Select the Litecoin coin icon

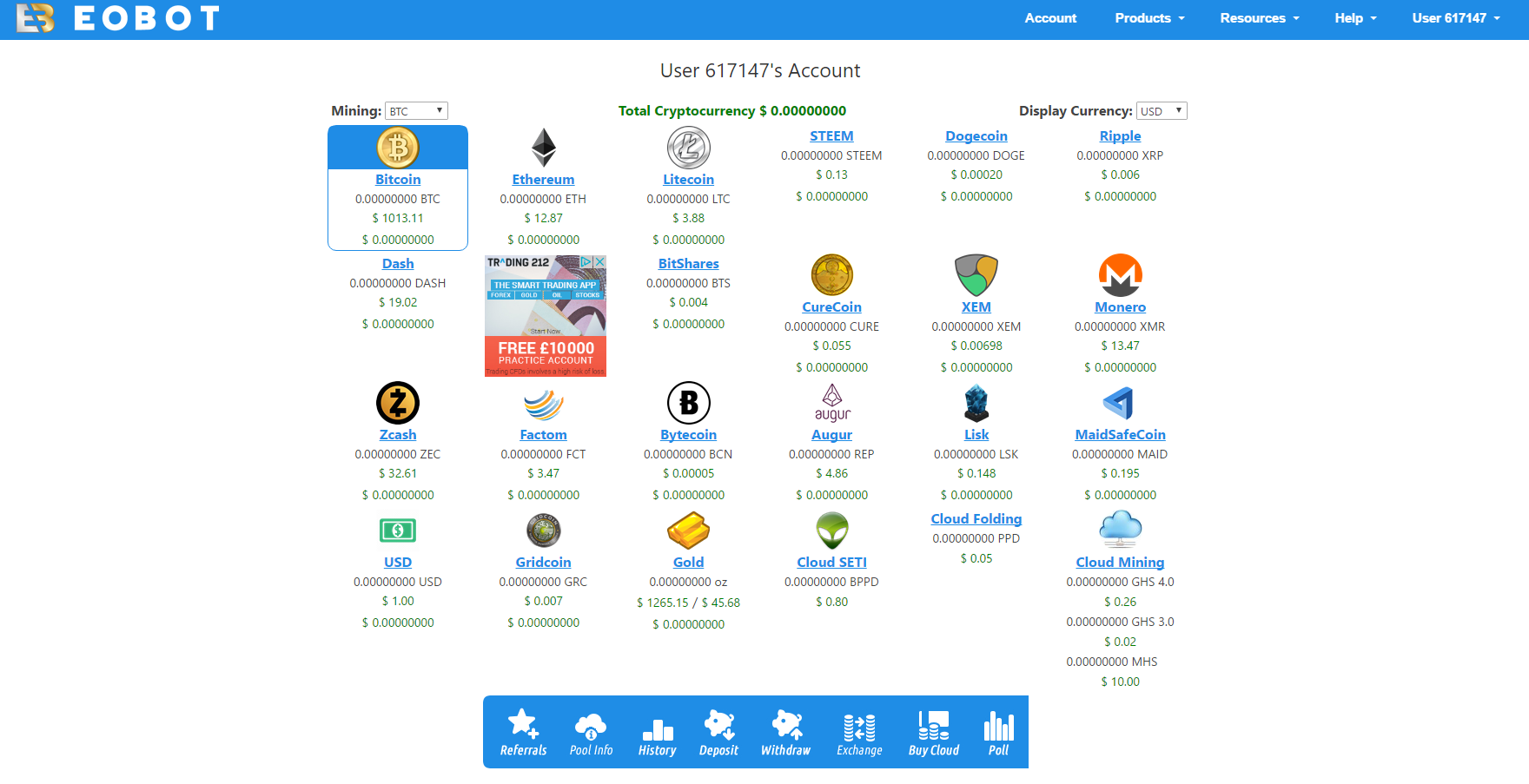pos(689,148)
